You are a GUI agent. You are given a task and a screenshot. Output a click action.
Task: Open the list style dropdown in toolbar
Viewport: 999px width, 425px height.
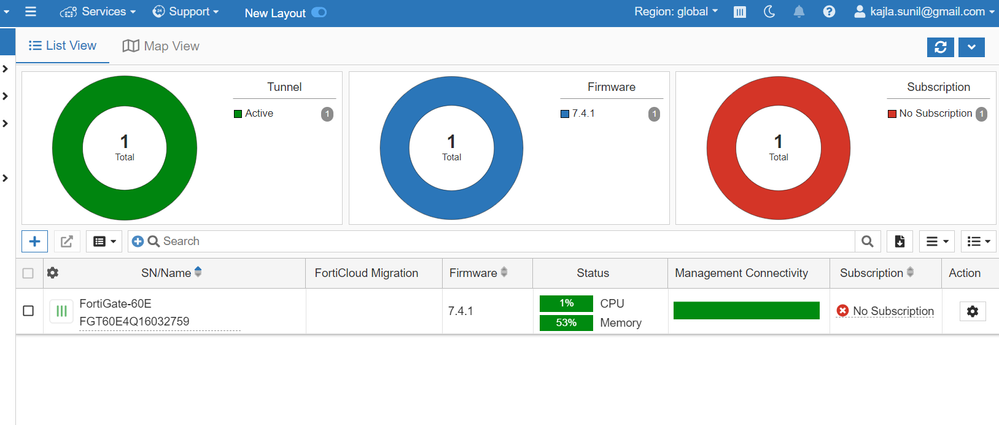click(978, 241)
